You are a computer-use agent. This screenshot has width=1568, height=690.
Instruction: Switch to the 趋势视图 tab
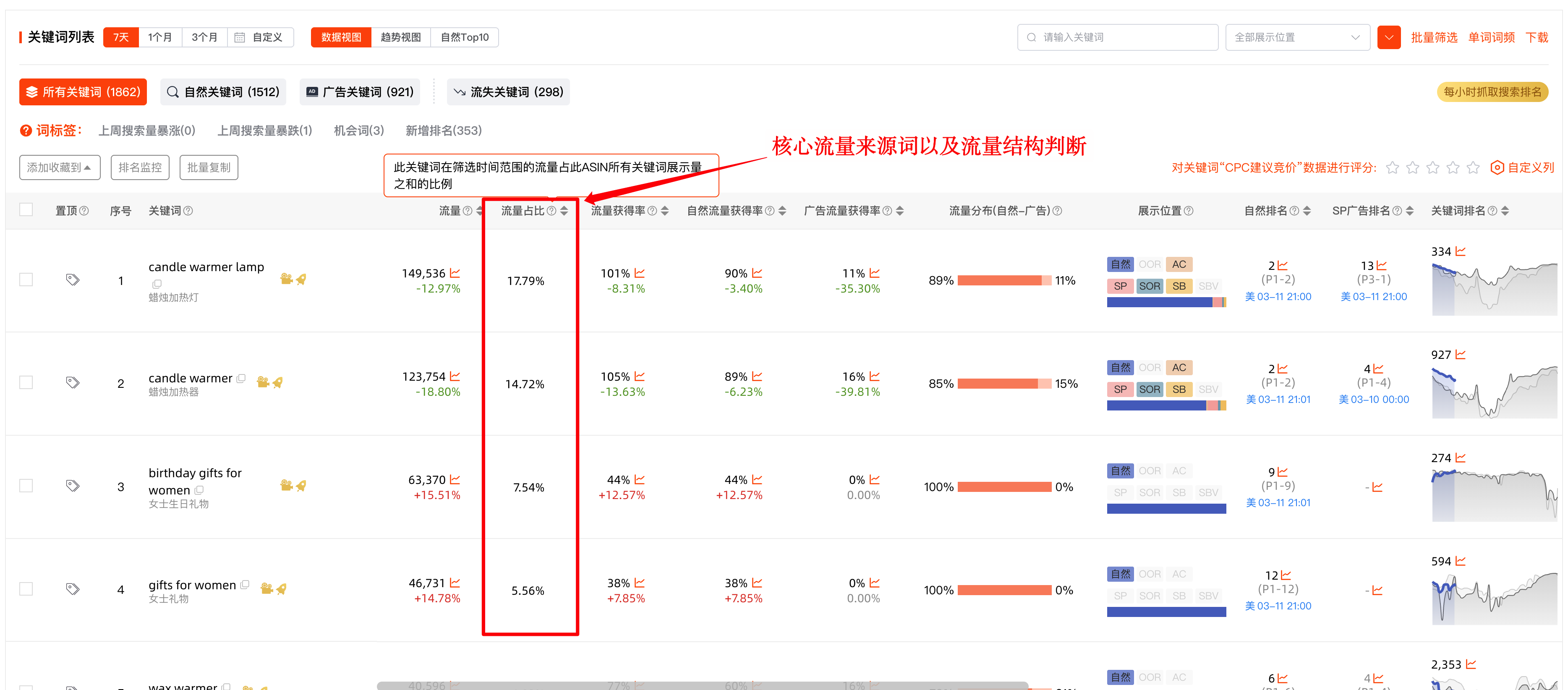coord(400,37)
